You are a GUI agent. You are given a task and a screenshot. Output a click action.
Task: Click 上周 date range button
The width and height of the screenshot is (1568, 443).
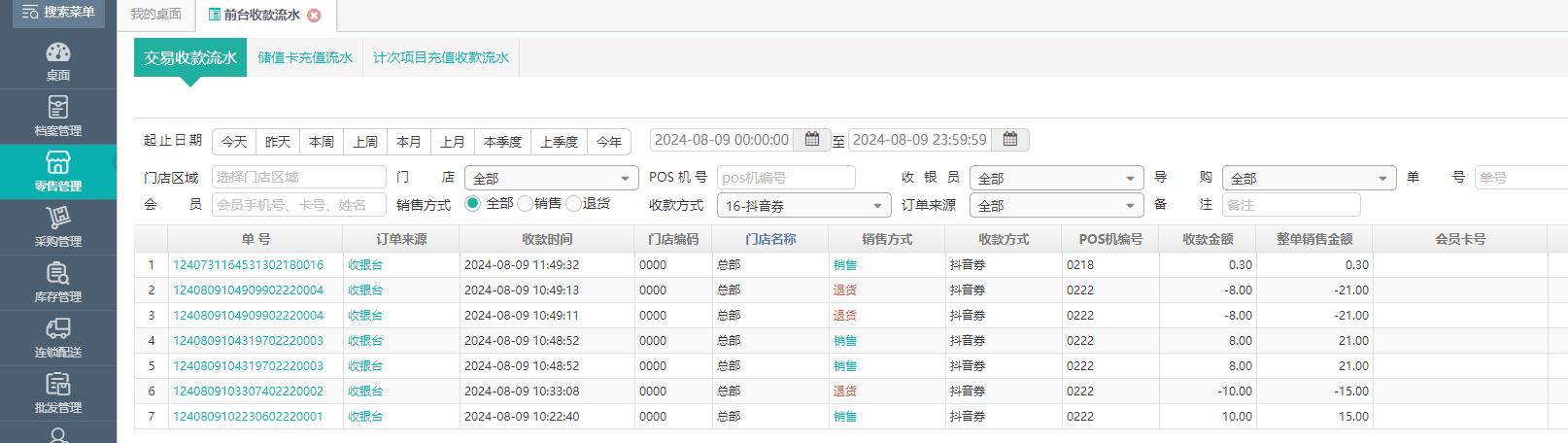(365, 142)
